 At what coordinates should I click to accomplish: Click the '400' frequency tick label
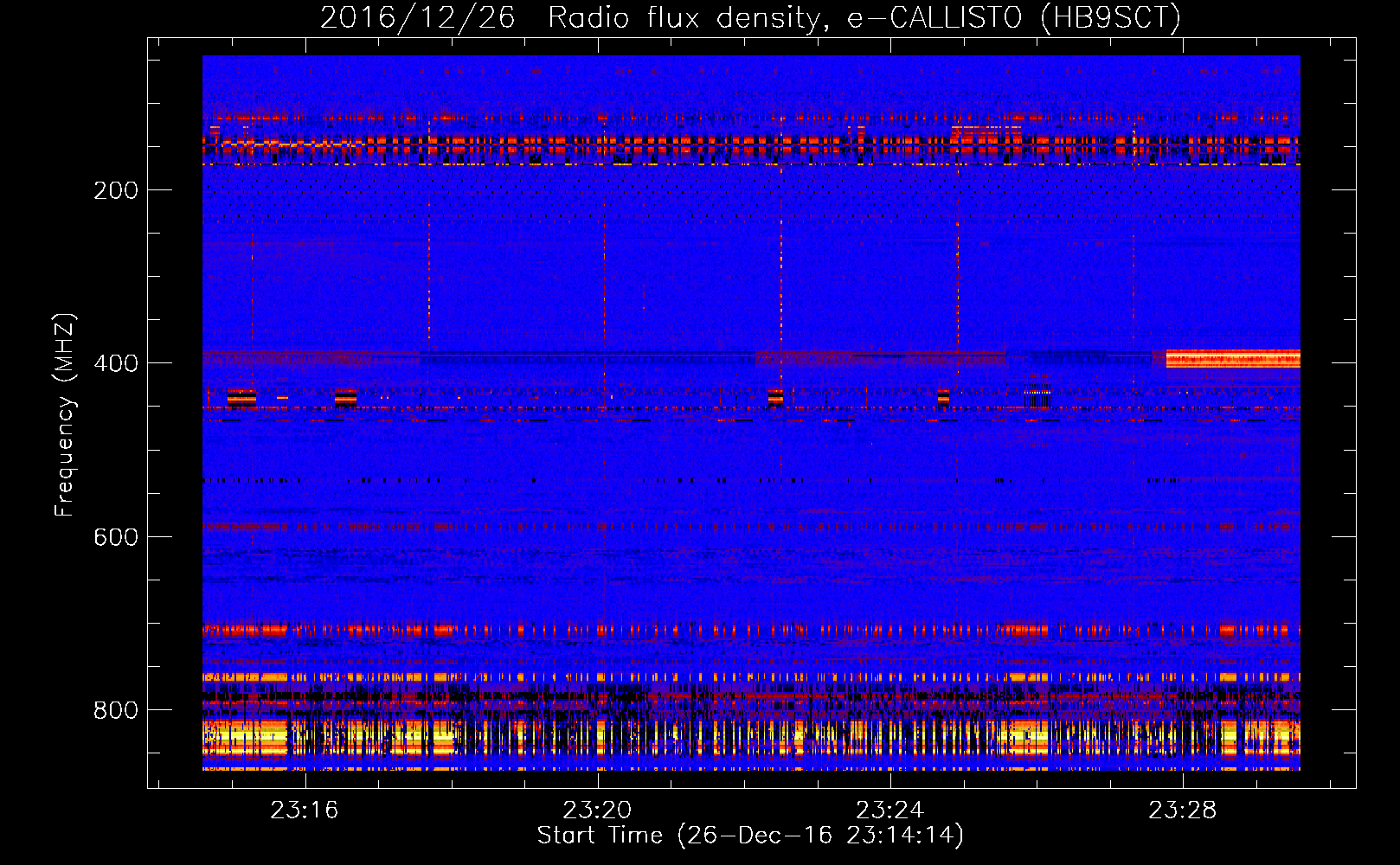[x=116, y=363]
